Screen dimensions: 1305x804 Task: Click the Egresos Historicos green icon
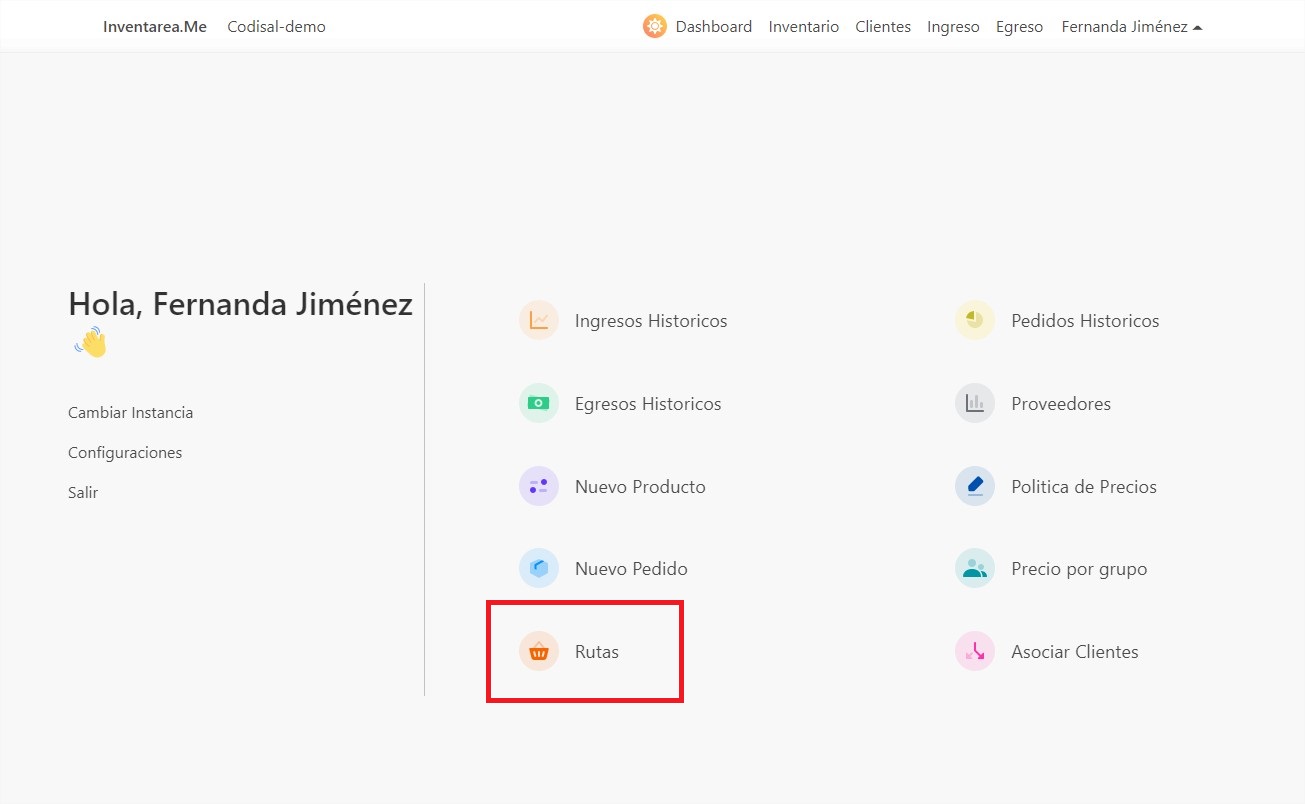click(x=539, y=403)
